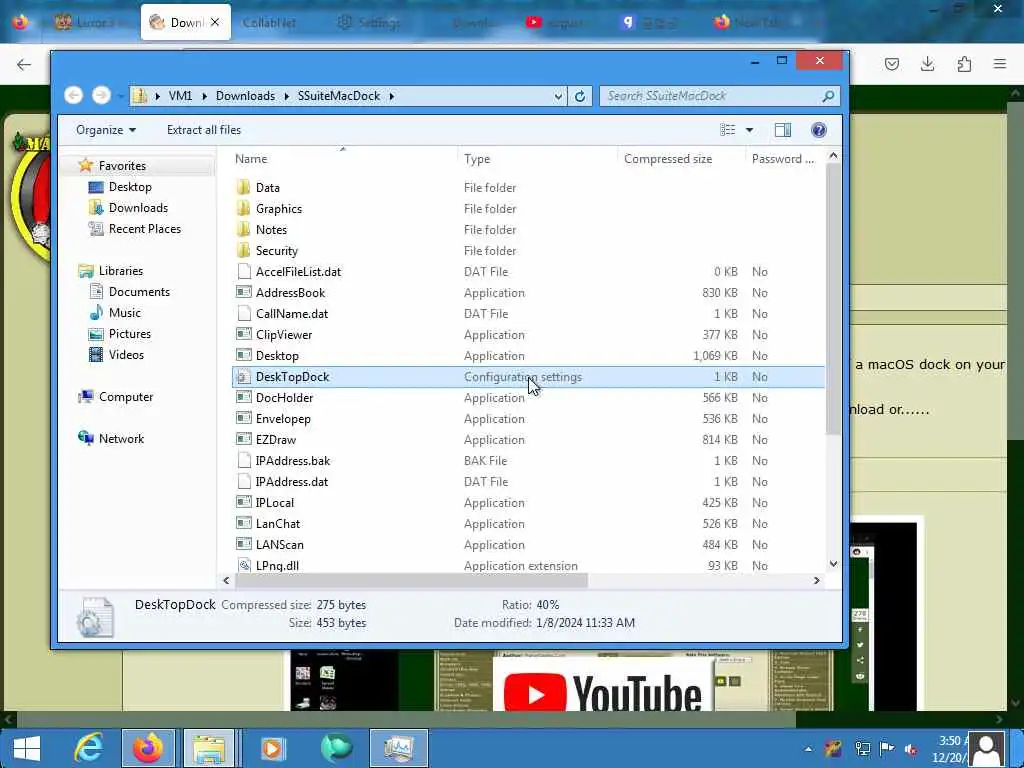The height and width of the screenshot is (768, 1024).
Task: Open the Documents library
Action: pos(139,292)
